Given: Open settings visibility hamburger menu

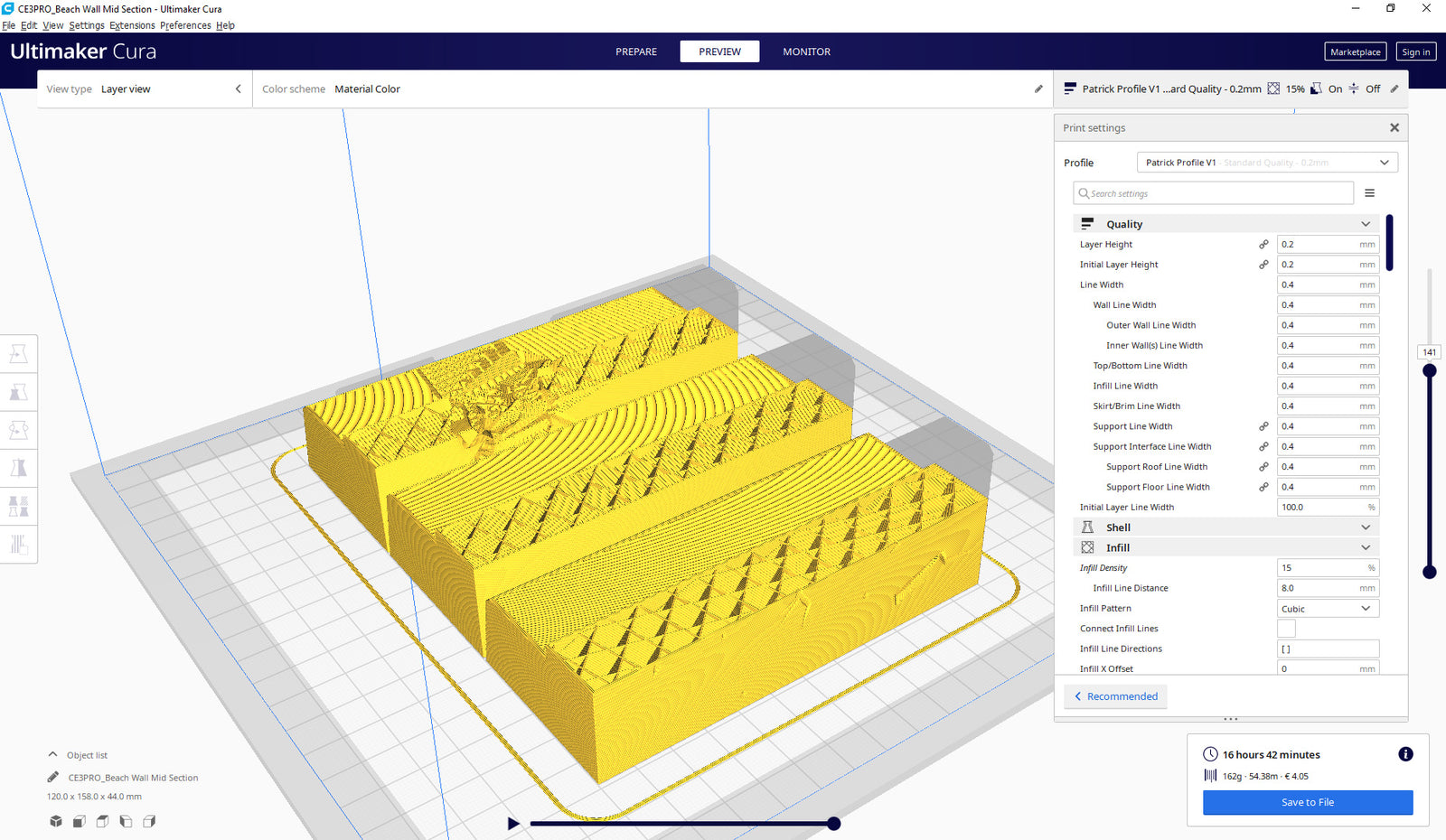Looking at the screenshot, I should click(x=1369, y=193).
